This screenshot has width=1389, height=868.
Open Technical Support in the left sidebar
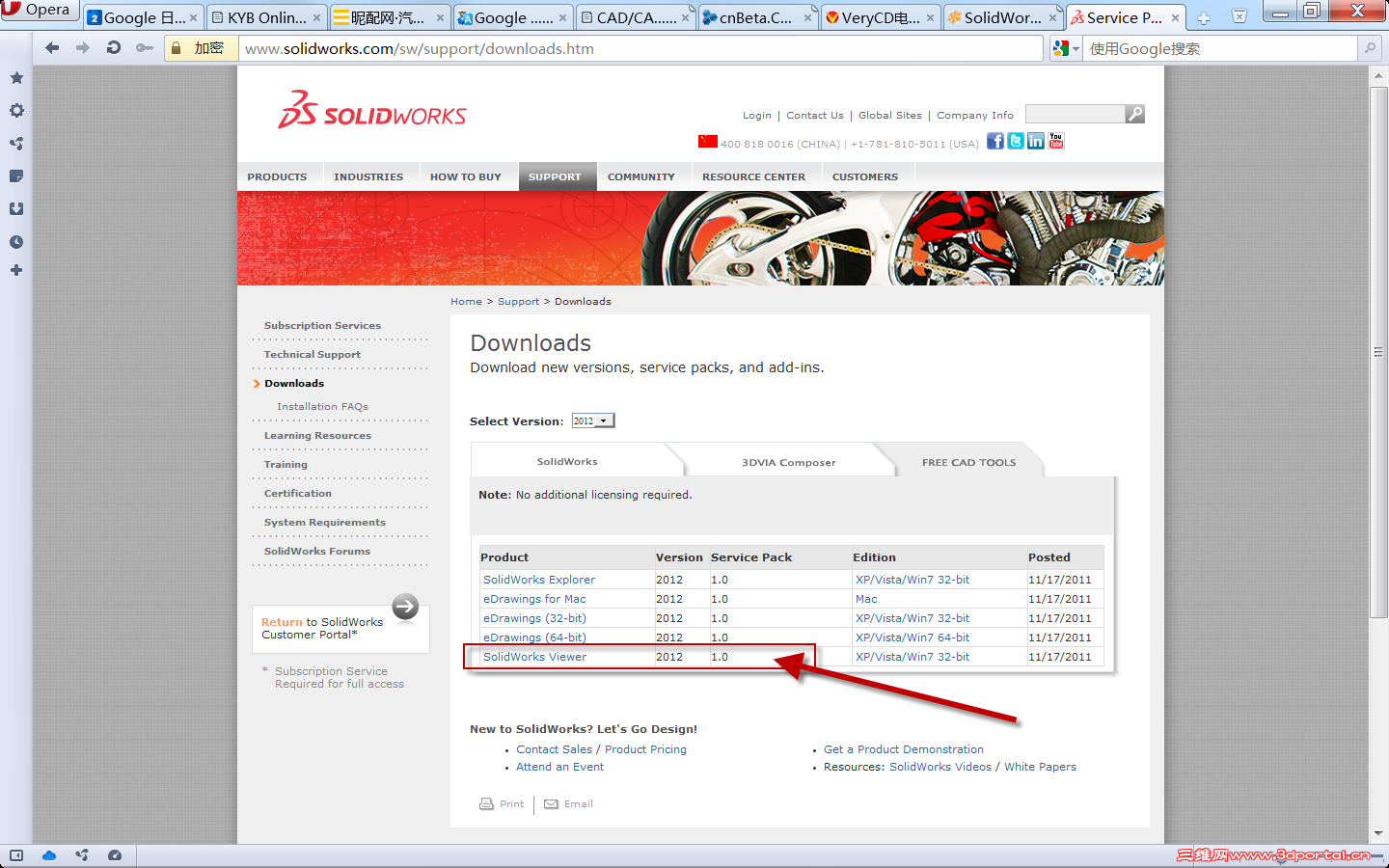pyautogui.click(x=313, y=354)
